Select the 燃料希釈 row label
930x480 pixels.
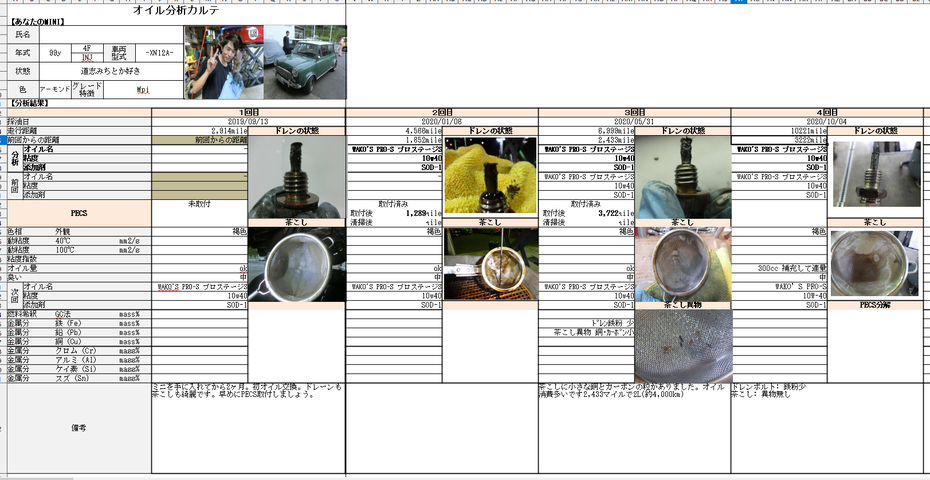[x=79, y=314]
